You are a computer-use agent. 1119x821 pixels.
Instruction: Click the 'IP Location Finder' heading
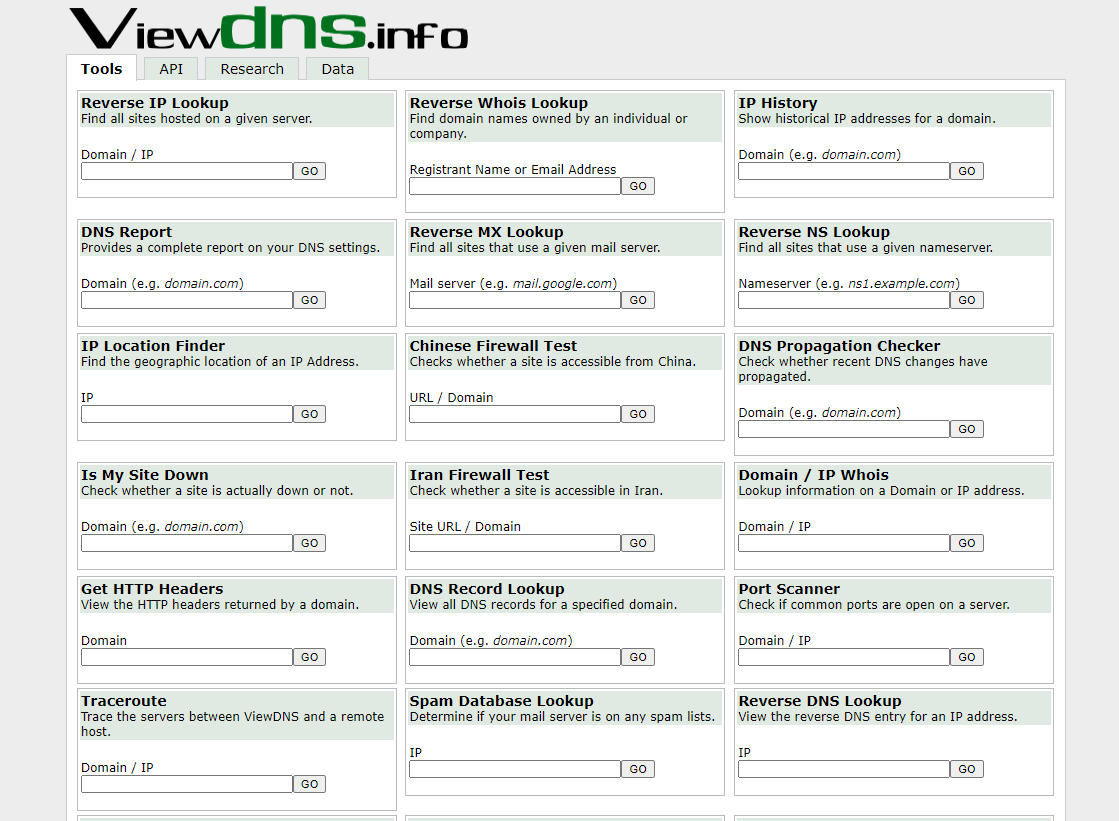153,346
